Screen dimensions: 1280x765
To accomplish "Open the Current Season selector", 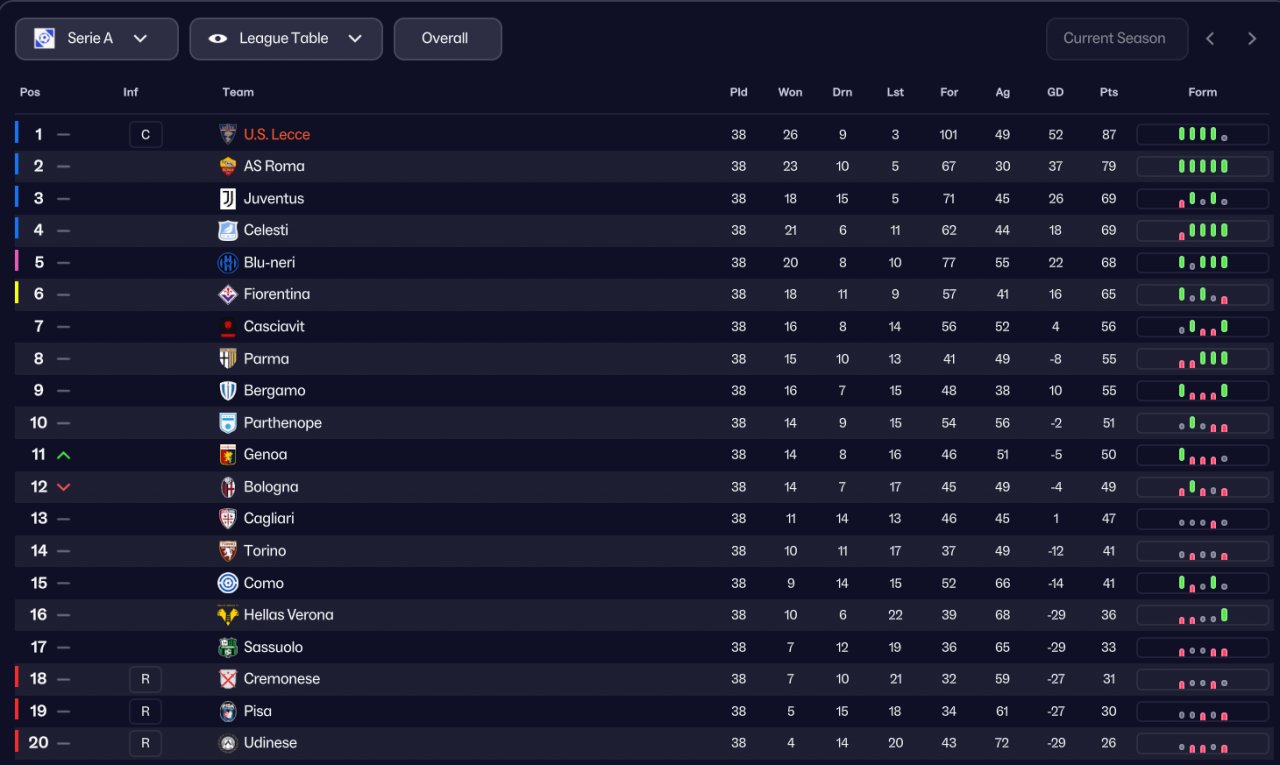I will [1116, 39].
